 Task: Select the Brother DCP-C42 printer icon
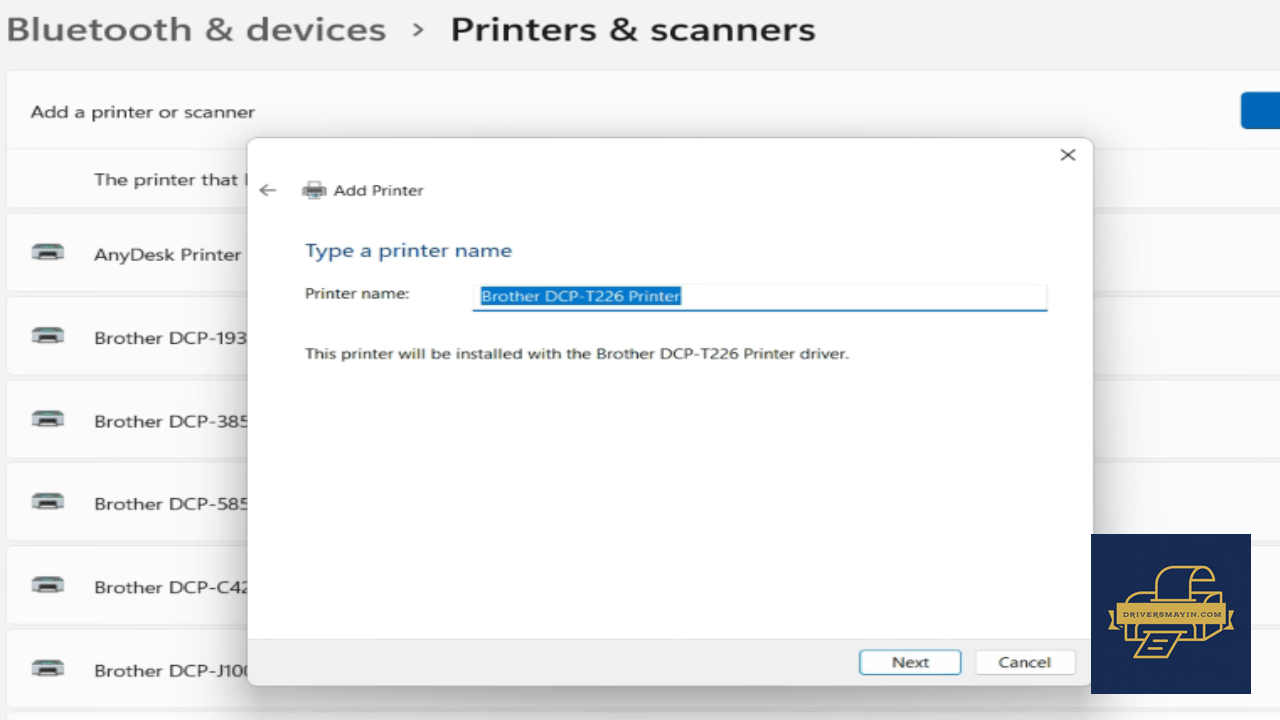point(48,586)
